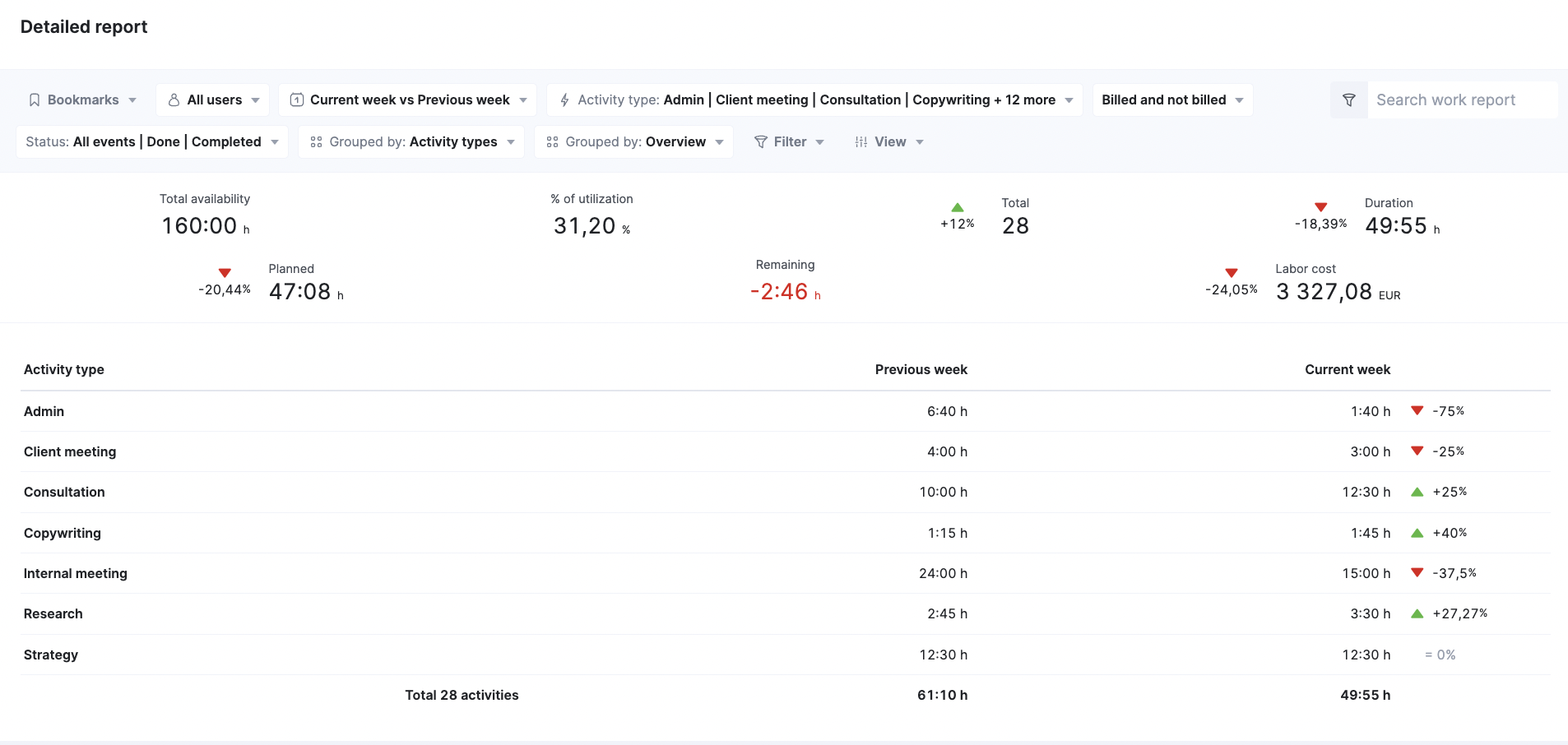1568x745 pixels.
Task: Click the user icon beside All users
Action: [174, 100]
